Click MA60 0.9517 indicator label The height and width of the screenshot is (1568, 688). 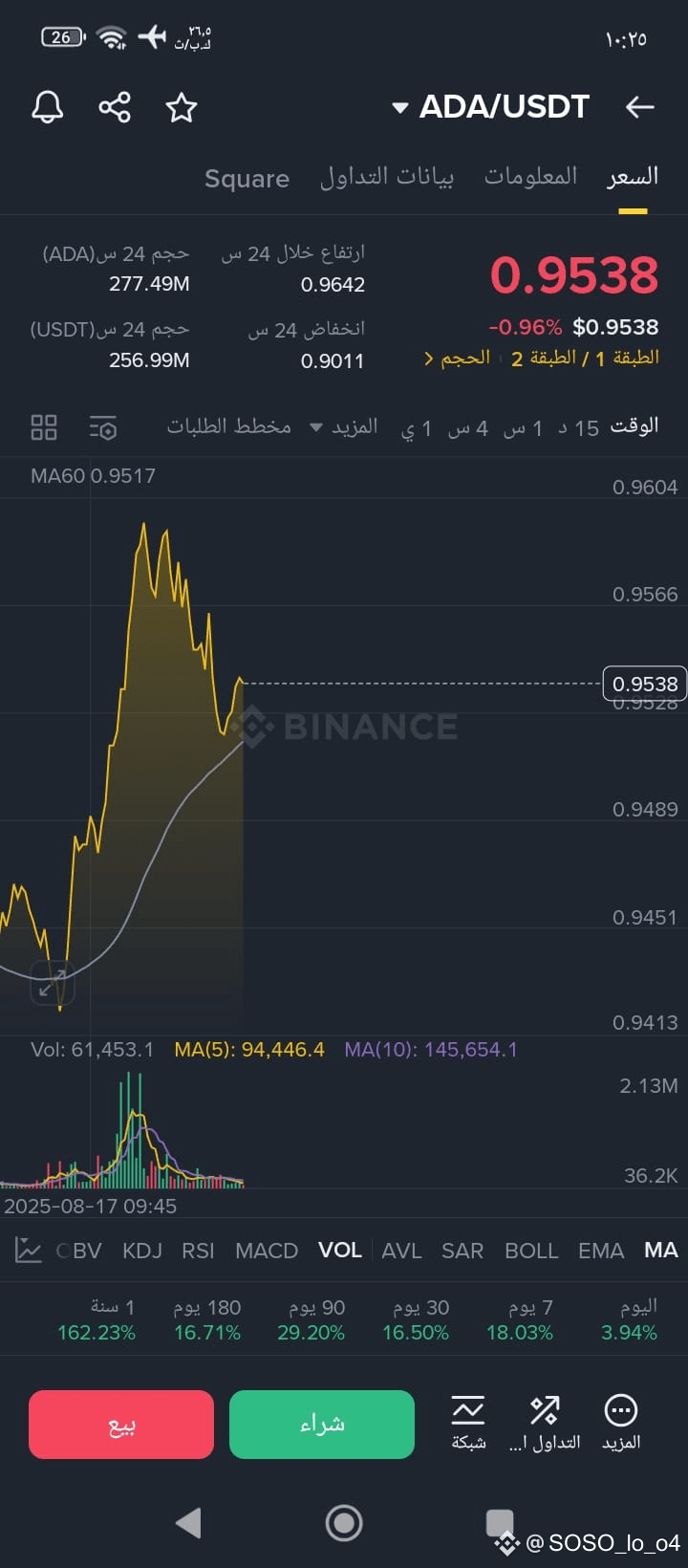coord(93,476)
